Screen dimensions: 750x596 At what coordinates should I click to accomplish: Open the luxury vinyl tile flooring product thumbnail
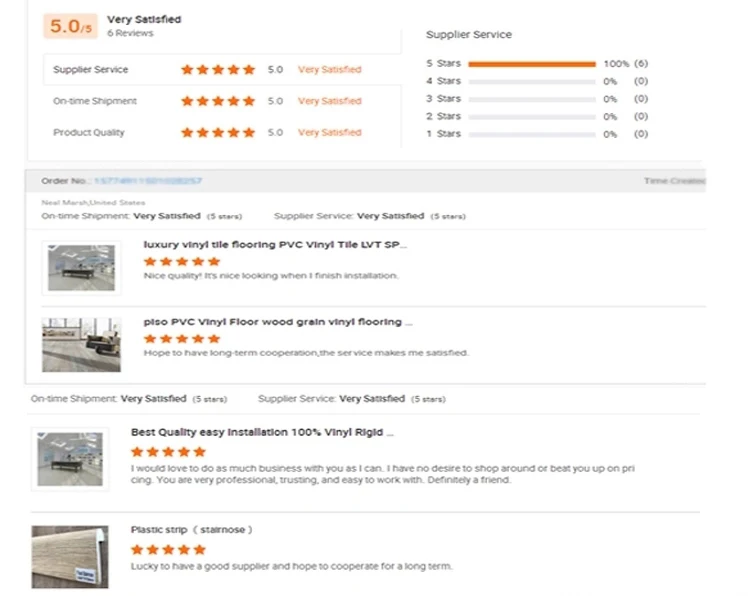[81, 268]
